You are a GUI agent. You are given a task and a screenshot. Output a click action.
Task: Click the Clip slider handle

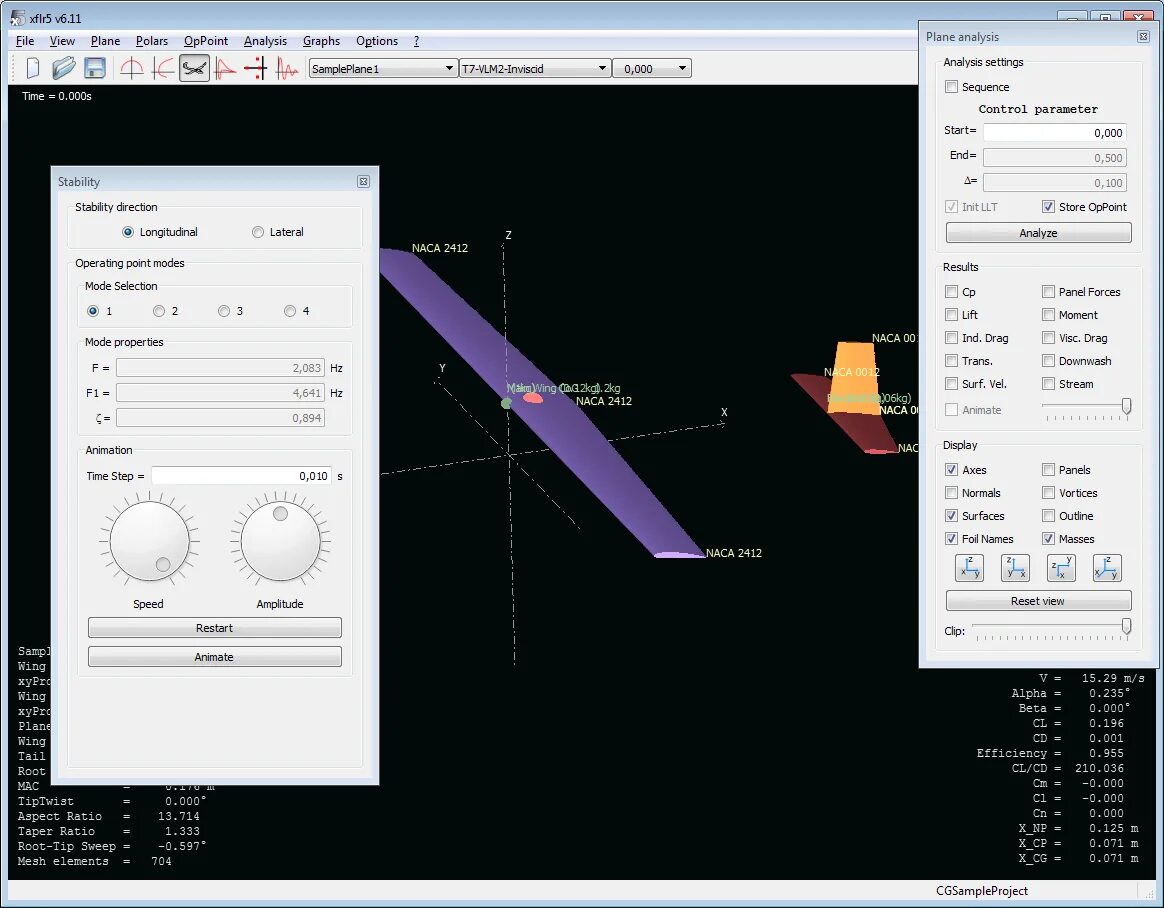[x=1126, y=627]
